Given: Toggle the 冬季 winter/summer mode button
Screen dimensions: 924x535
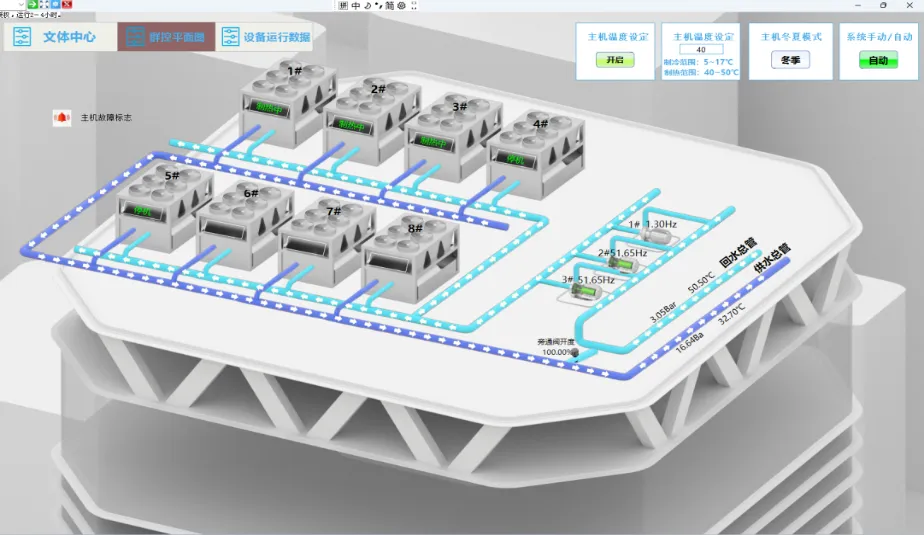Looking at the screenshot, I should coord(790,60).
